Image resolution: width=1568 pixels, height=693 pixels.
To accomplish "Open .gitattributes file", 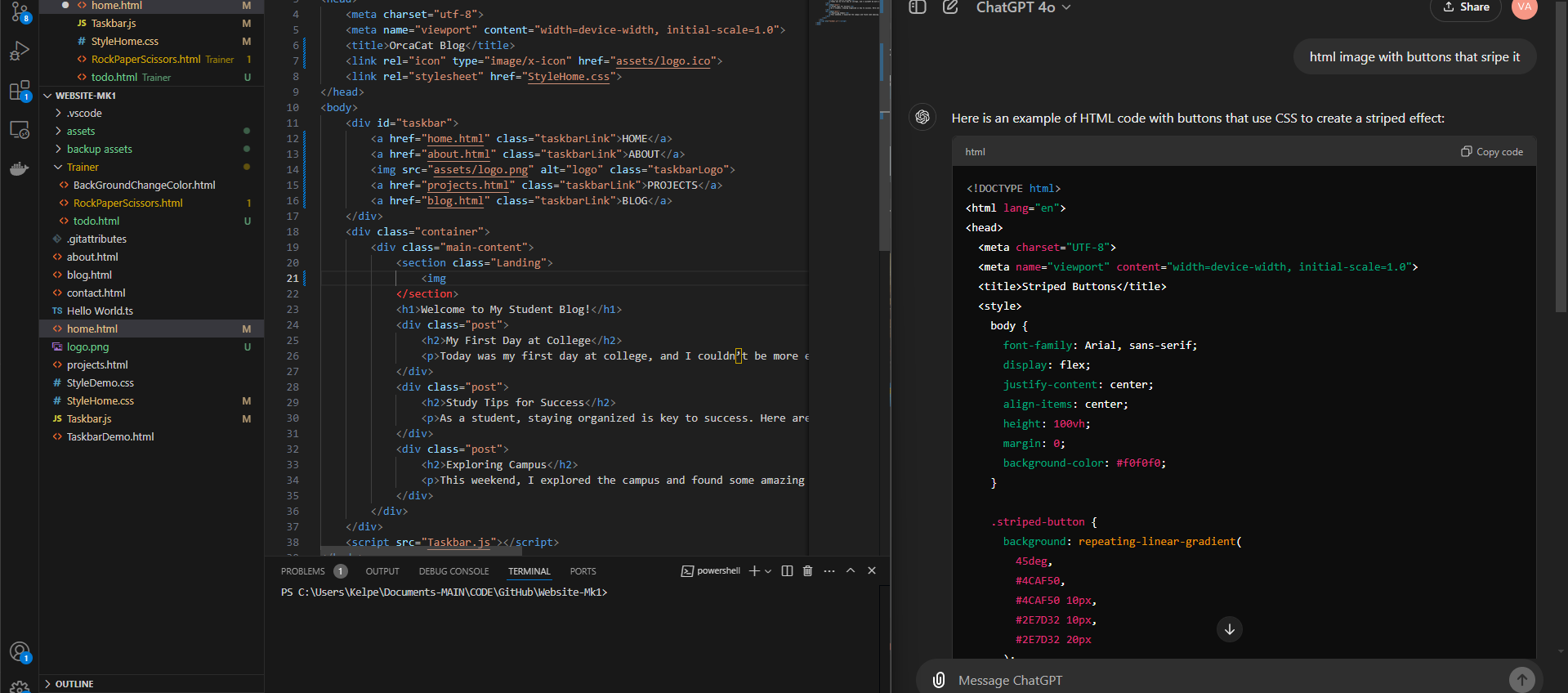I will click(x=152, y=239).
